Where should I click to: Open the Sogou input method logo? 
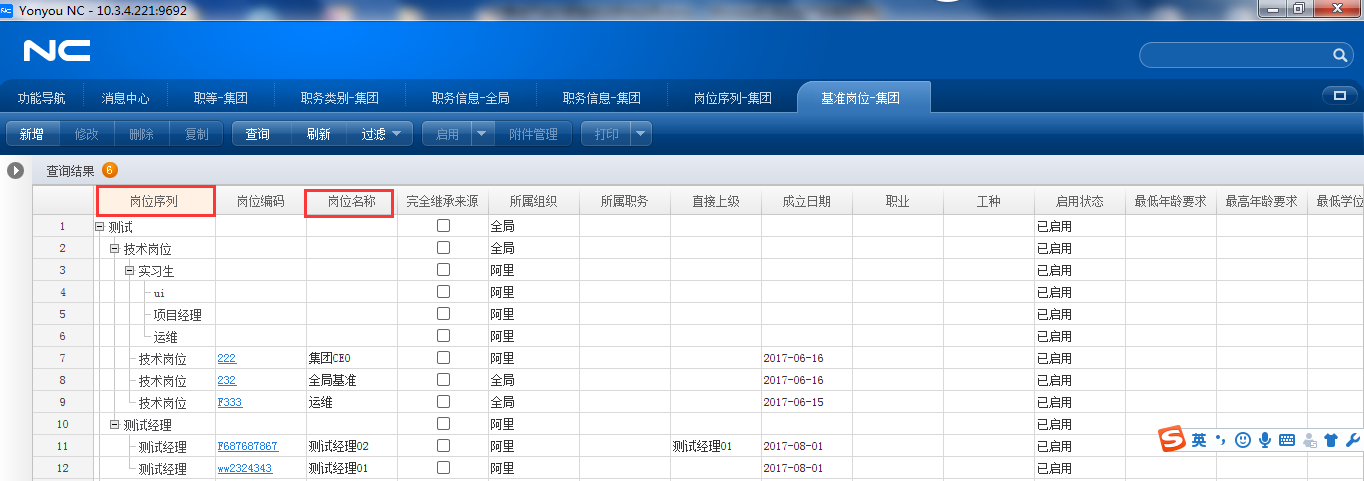tap(1172, 439)
